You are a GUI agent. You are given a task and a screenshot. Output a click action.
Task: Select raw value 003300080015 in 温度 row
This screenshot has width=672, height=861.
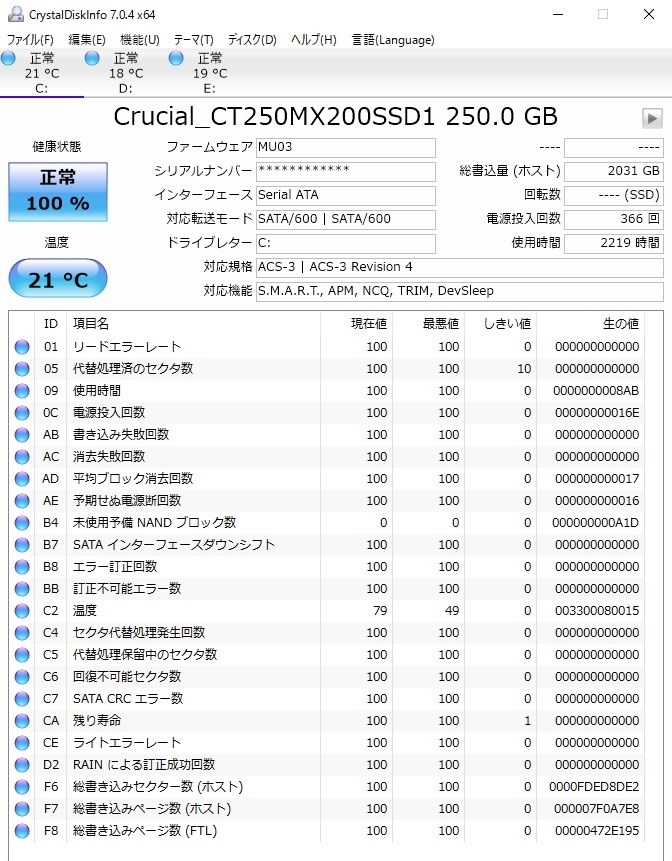pyautogui.click(x=597, y=611)
